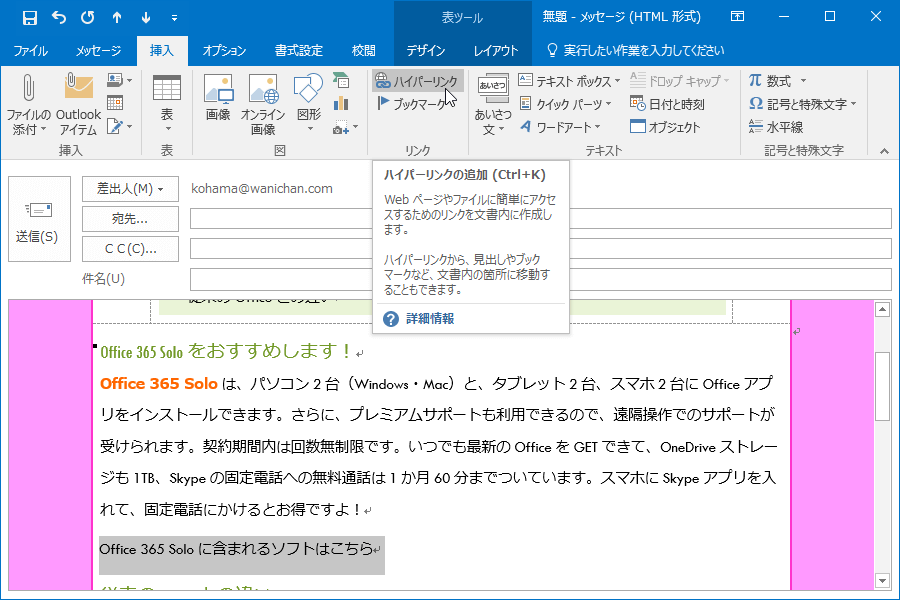900x600 pixels.
Task: Go to next item using down arrow
Action: 145,17
